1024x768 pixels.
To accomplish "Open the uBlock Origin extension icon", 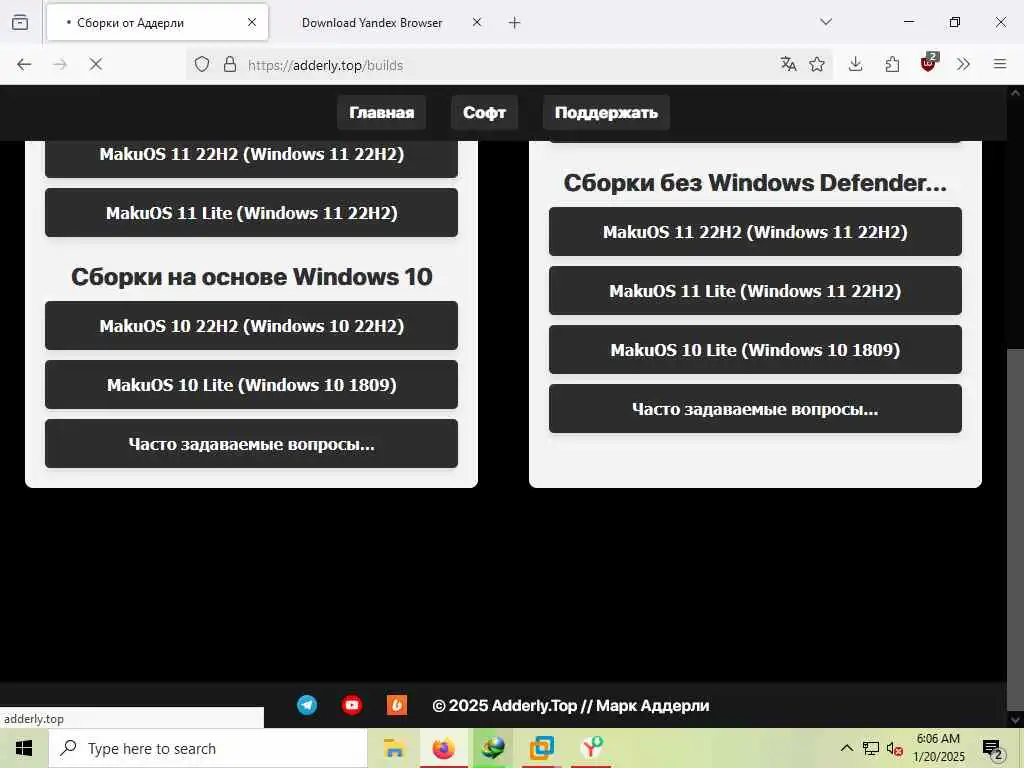I will coord(929,63).
